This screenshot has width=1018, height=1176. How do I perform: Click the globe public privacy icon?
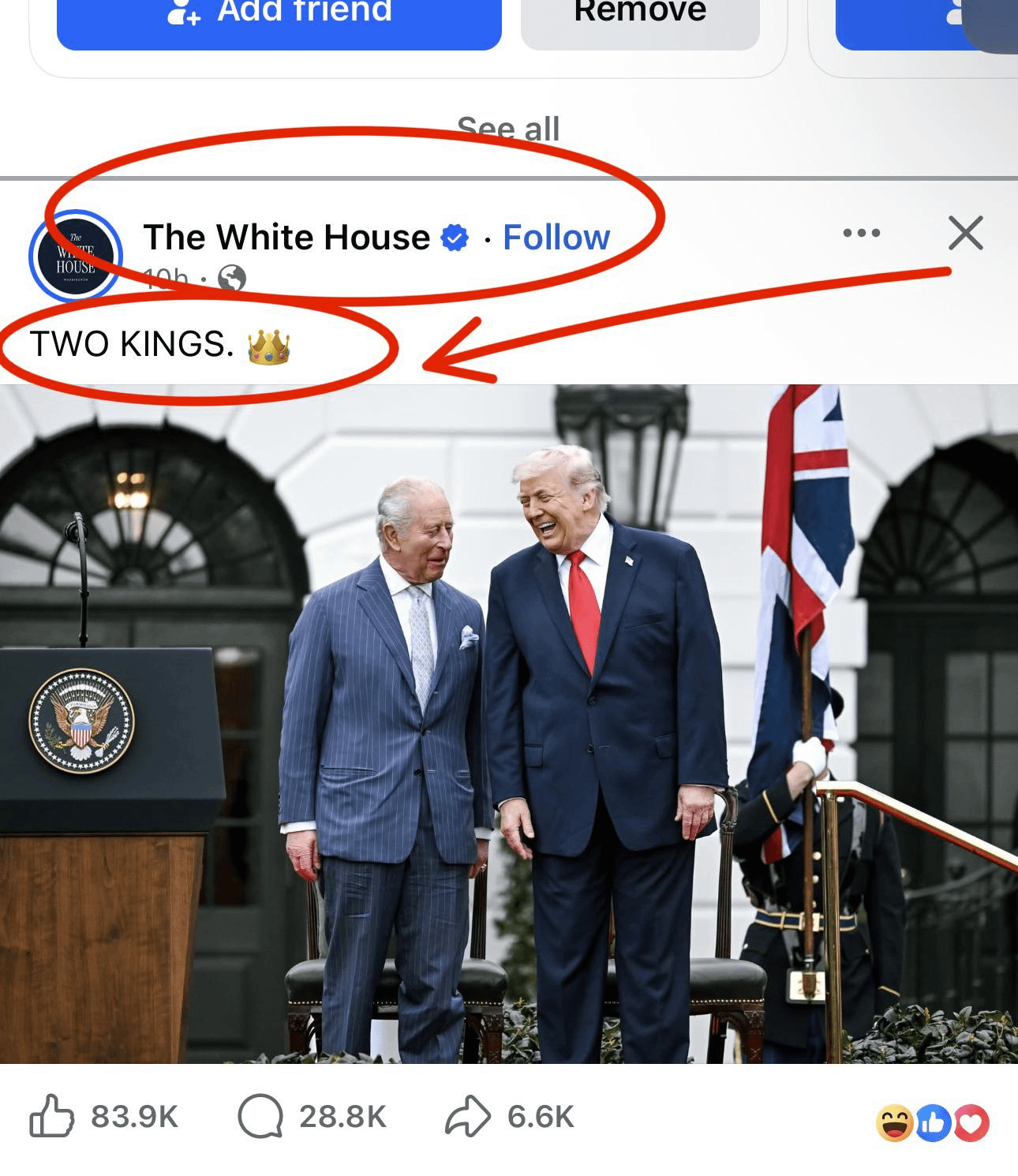(231, 278)
